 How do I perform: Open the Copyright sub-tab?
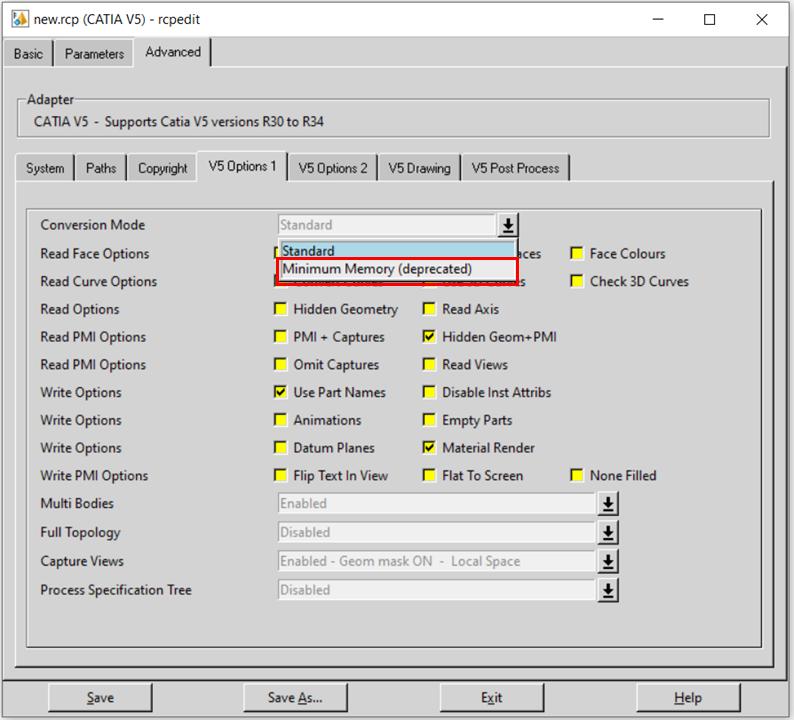[x=163, y=168]
